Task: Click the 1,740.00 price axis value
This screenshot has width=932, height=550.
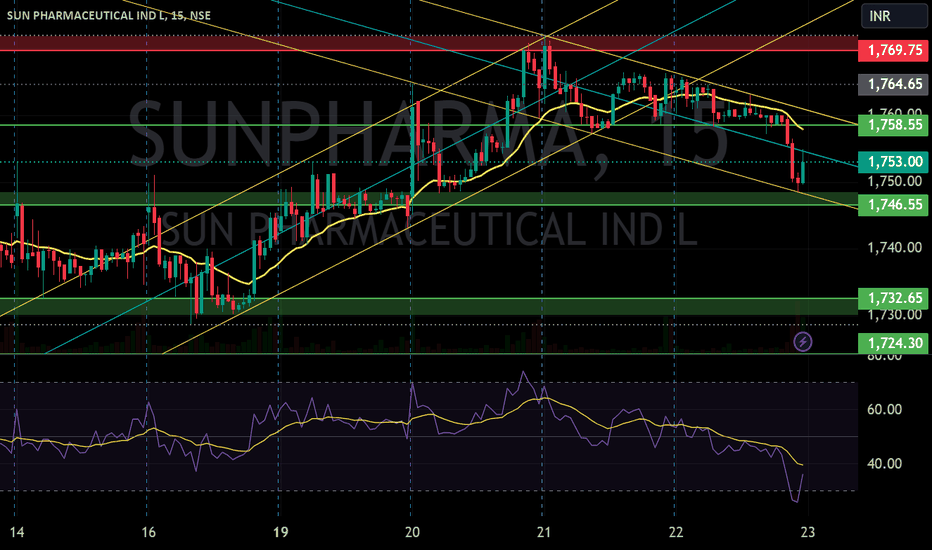Action: 895,247
